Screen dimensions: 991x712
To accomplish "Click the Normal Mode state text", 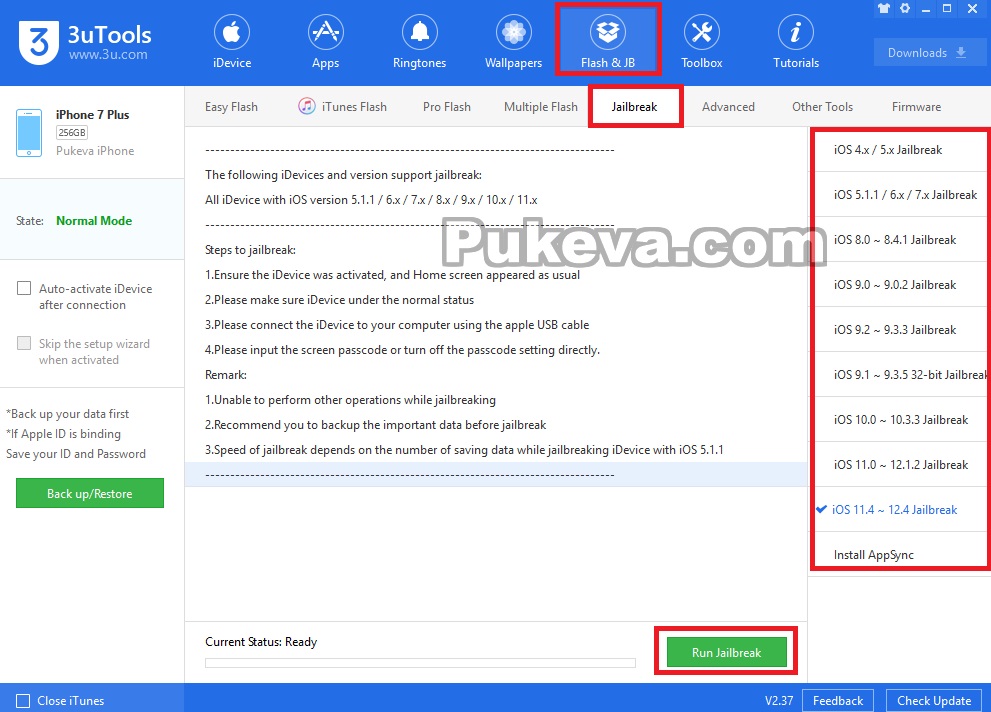I will click(x=94, y=220).
